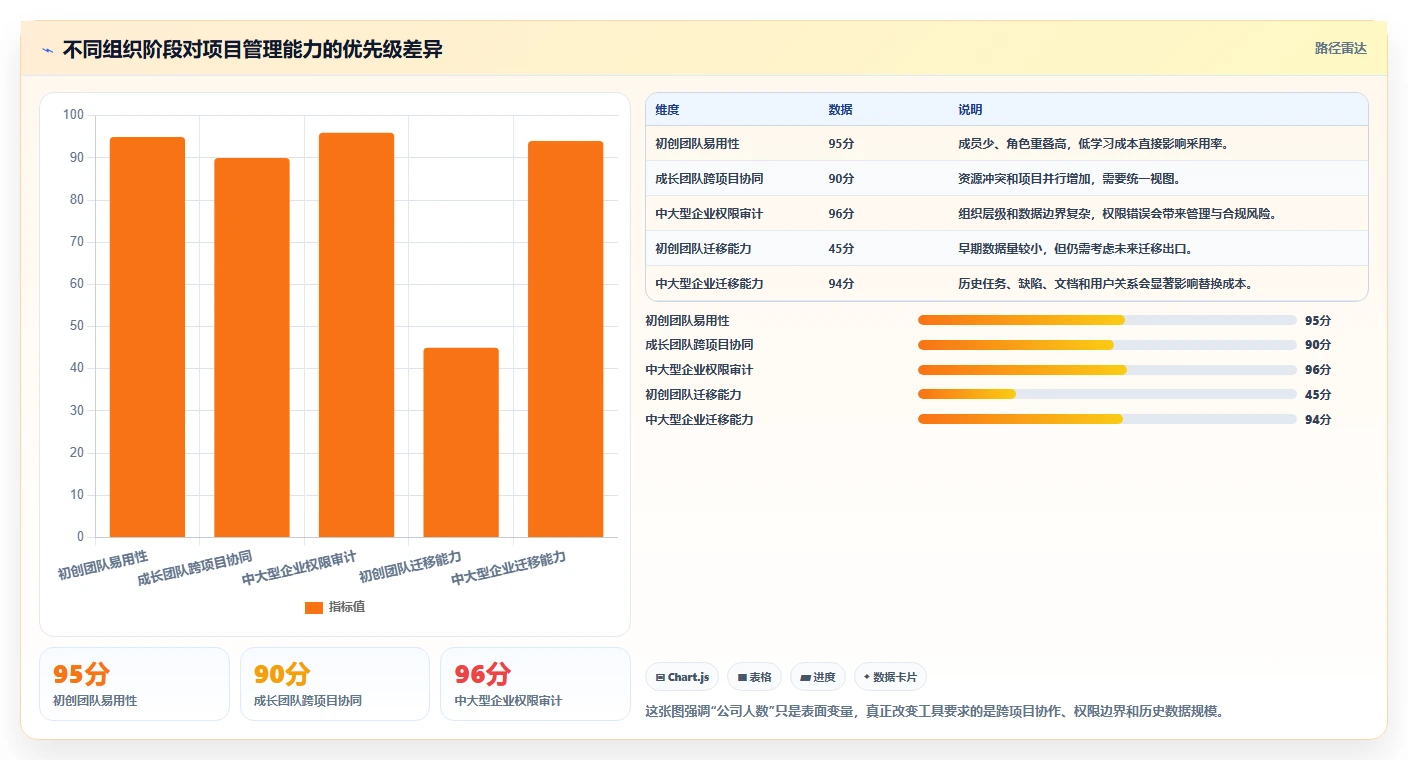Click the 初创团队迁移能力 chart bar

[x=461, y=443]
